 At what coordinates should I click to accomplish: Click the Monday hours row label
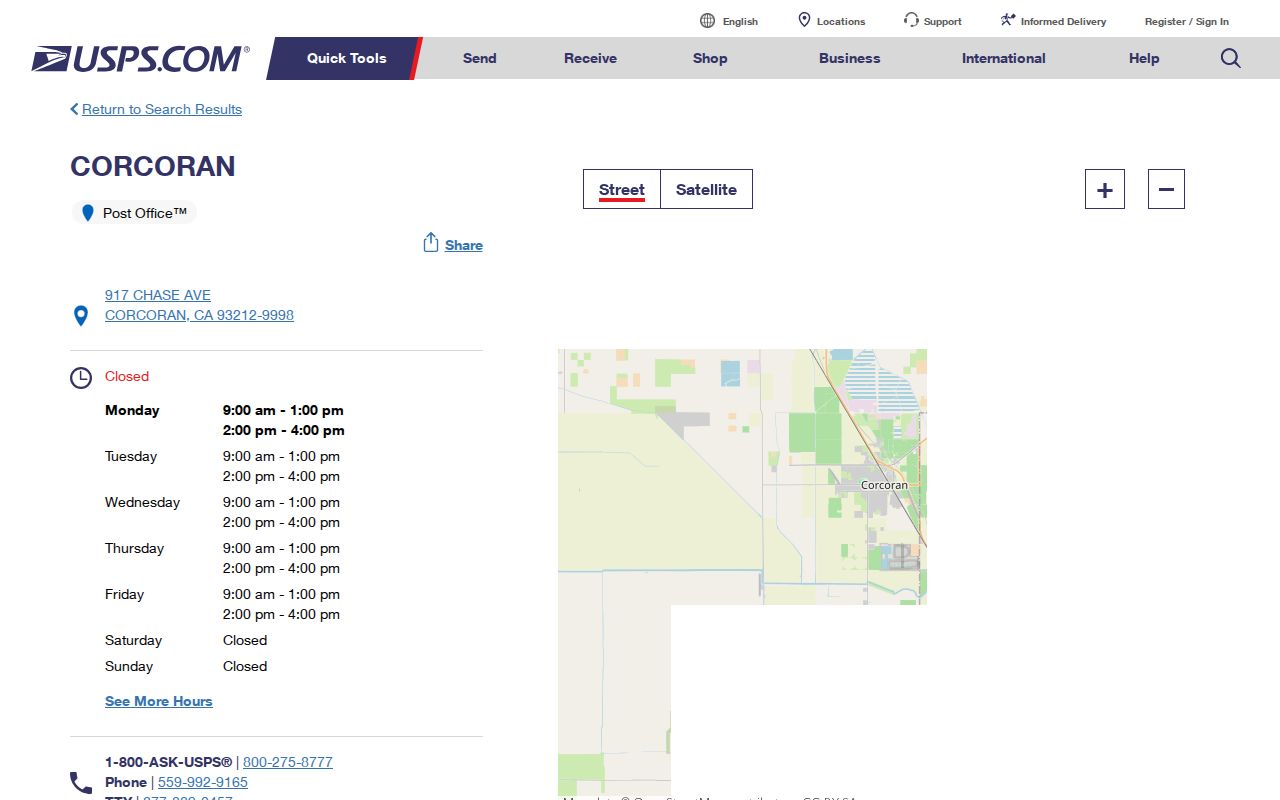[x=132, y=410]
